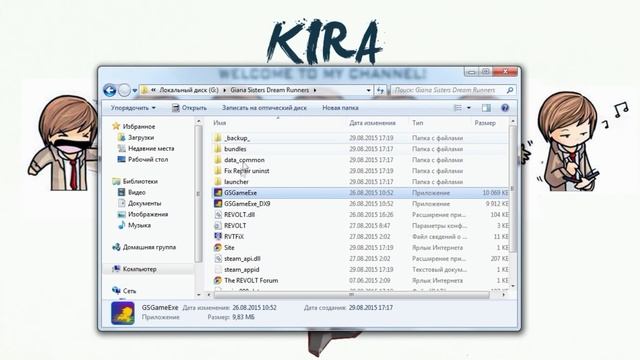
Task: Toggle the preview pane button
Action: point(486,108)
